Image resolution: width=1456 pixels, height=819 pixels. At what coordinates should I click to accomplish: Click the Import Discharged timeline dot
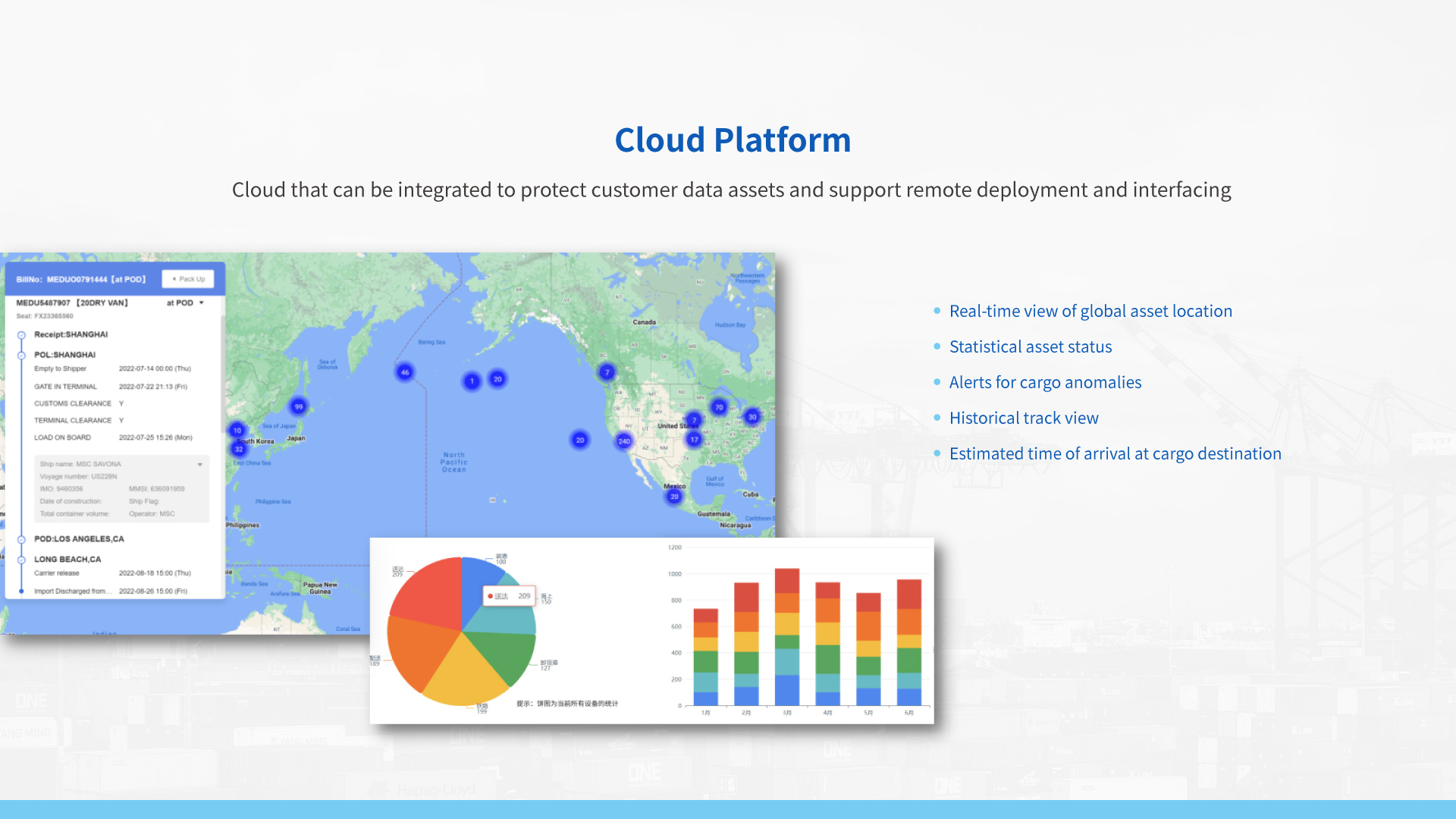21,591
